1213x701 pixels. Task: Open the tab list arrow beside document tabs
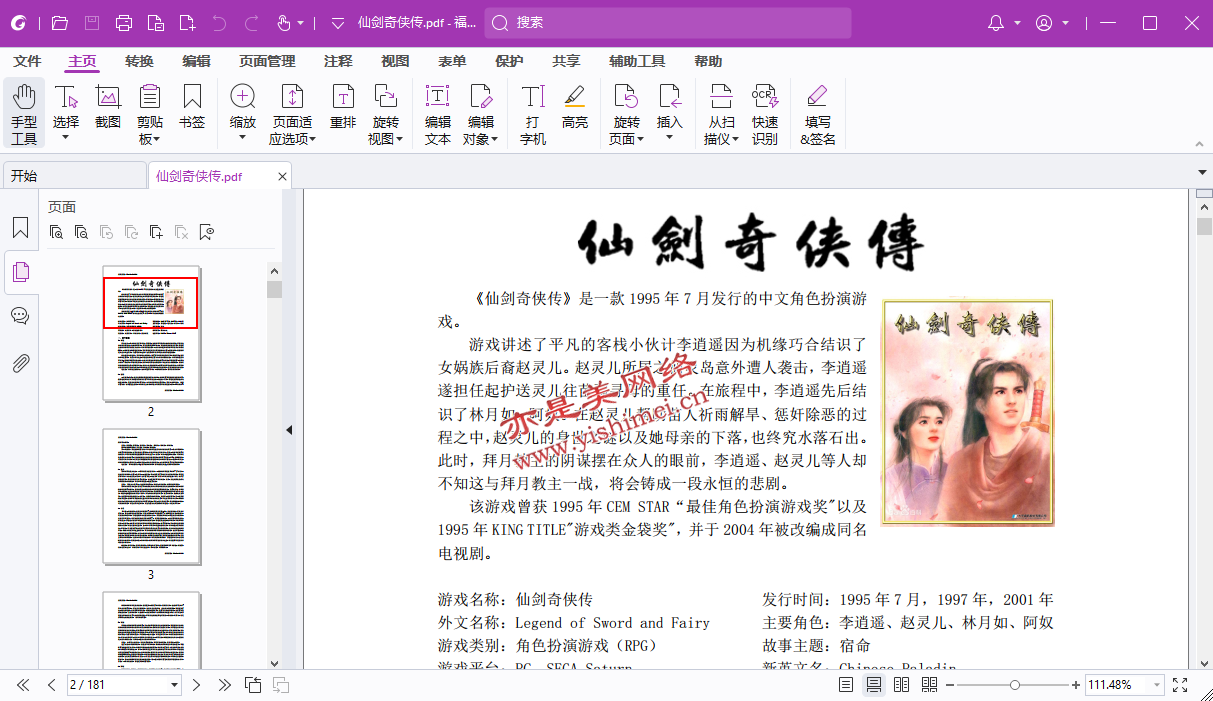(1202, 172)
